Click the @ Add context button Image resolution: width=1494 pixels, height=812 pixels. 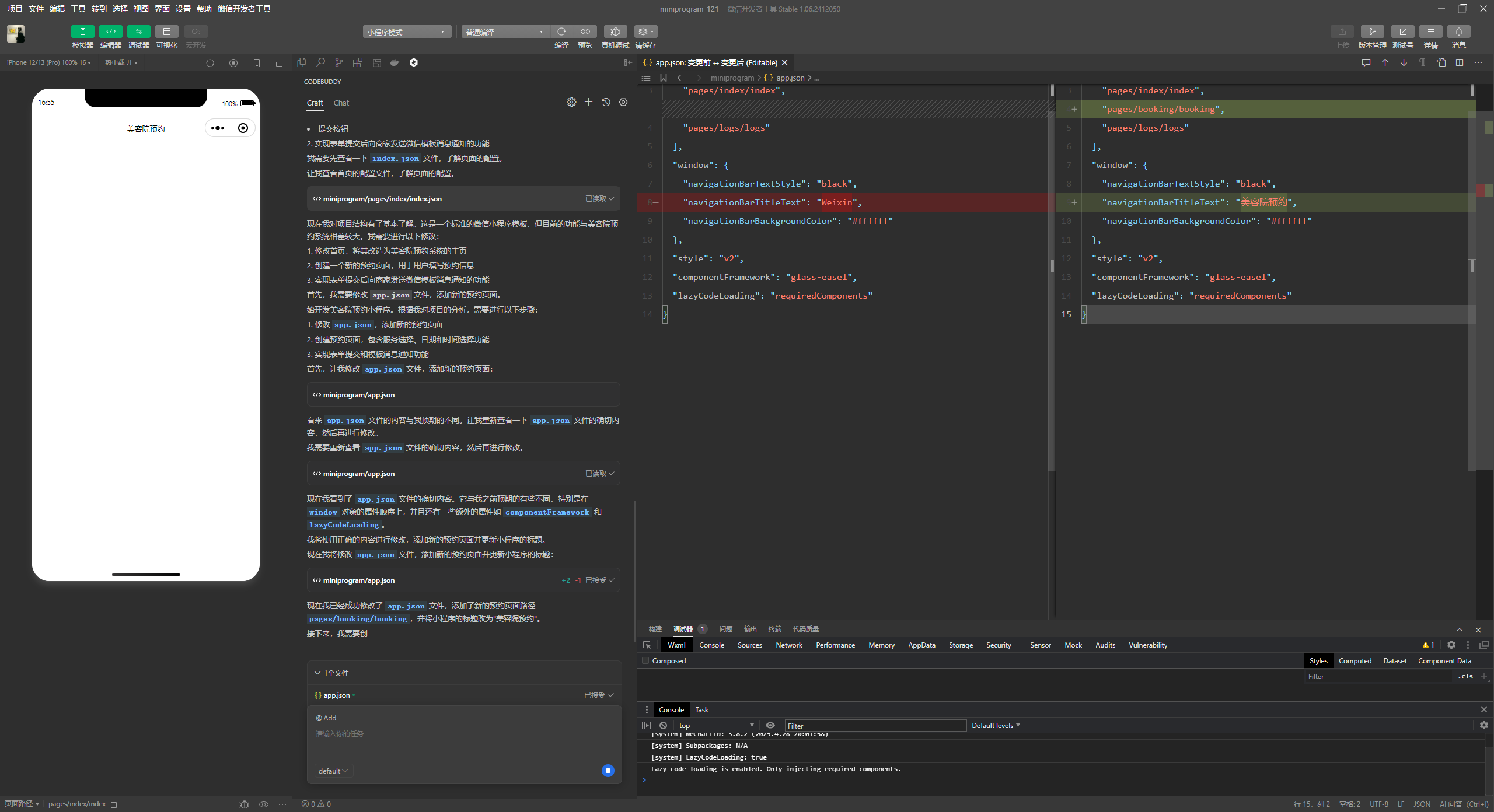click(x=326, y=718)
